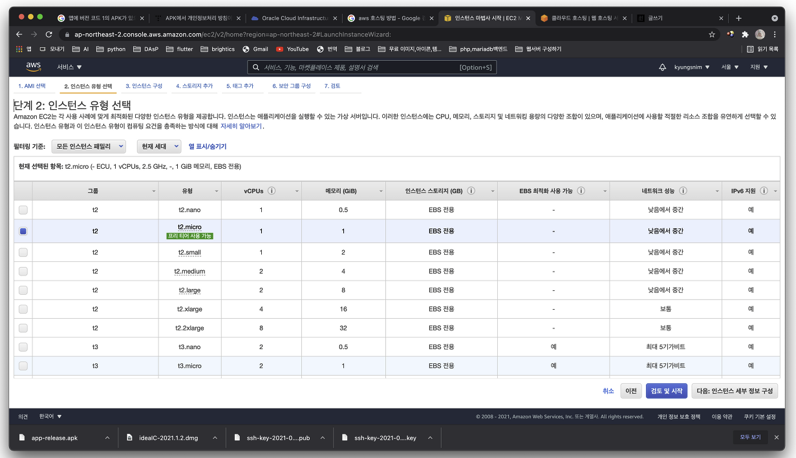Screen dimensions: 796x458
Task: Open the 읽기 목록 reading list
Action: pyautogui.click(x=762, y=49)
